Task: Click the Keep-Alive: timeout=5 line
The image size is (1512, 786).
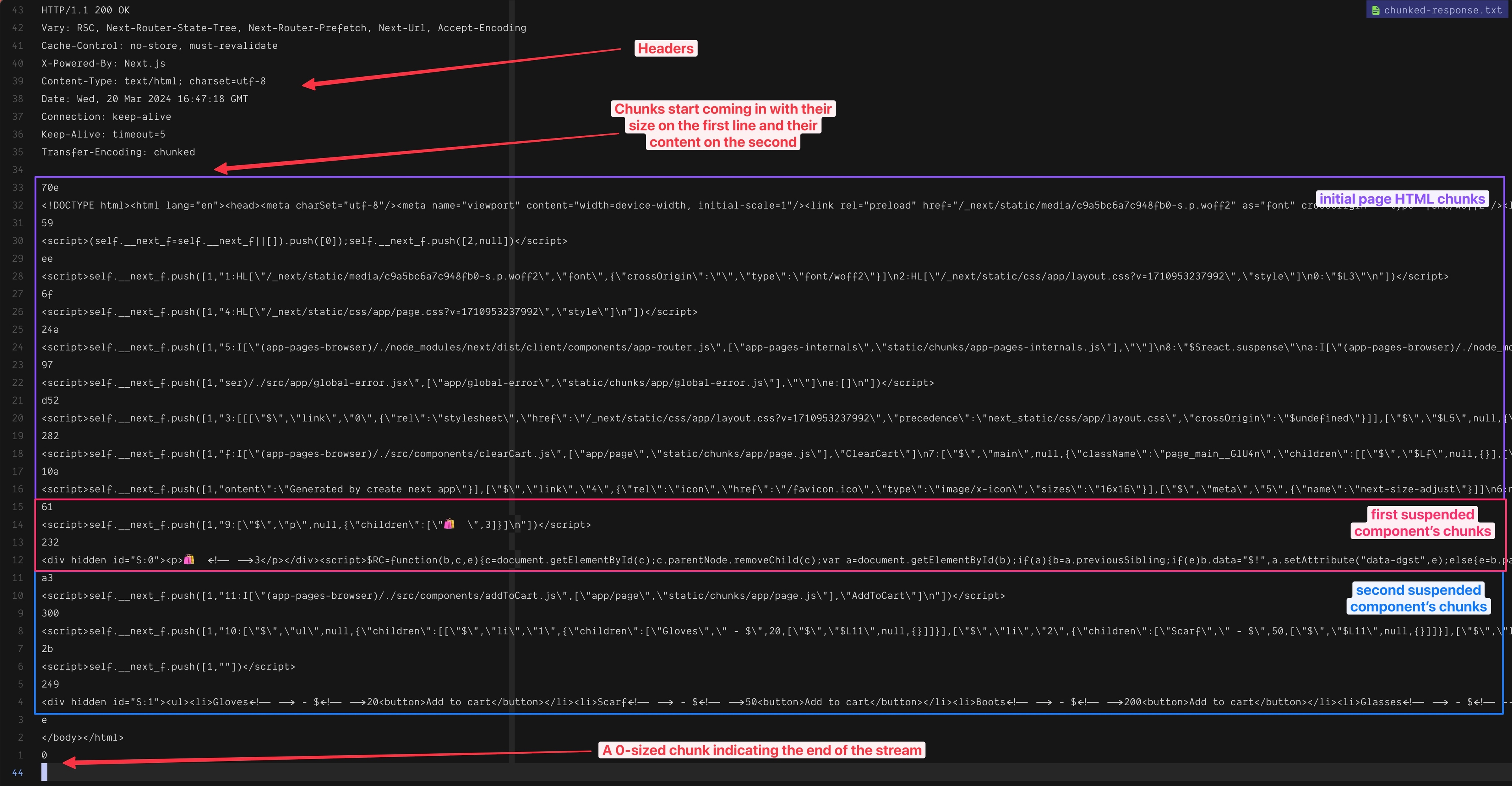Action: click(103, 134)
